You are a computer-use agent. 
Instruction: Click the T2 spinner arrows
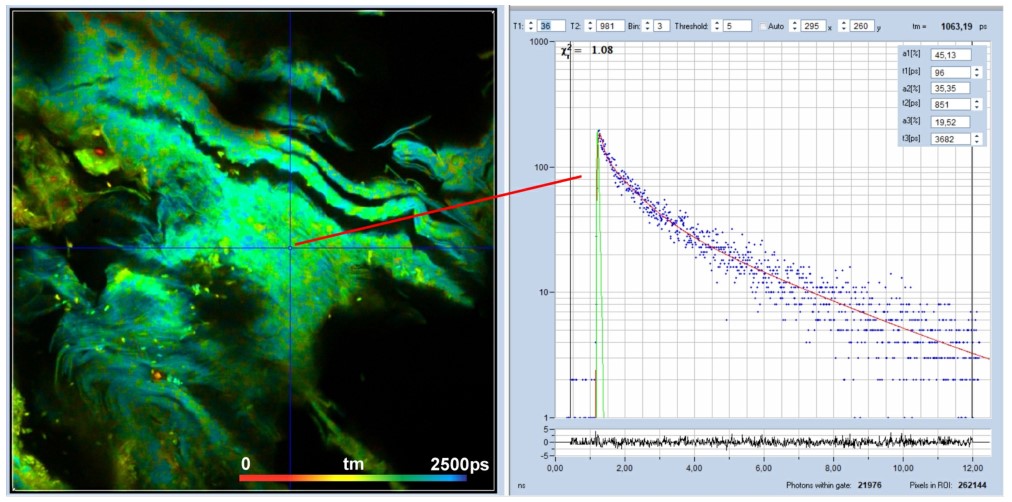(590, 25)
